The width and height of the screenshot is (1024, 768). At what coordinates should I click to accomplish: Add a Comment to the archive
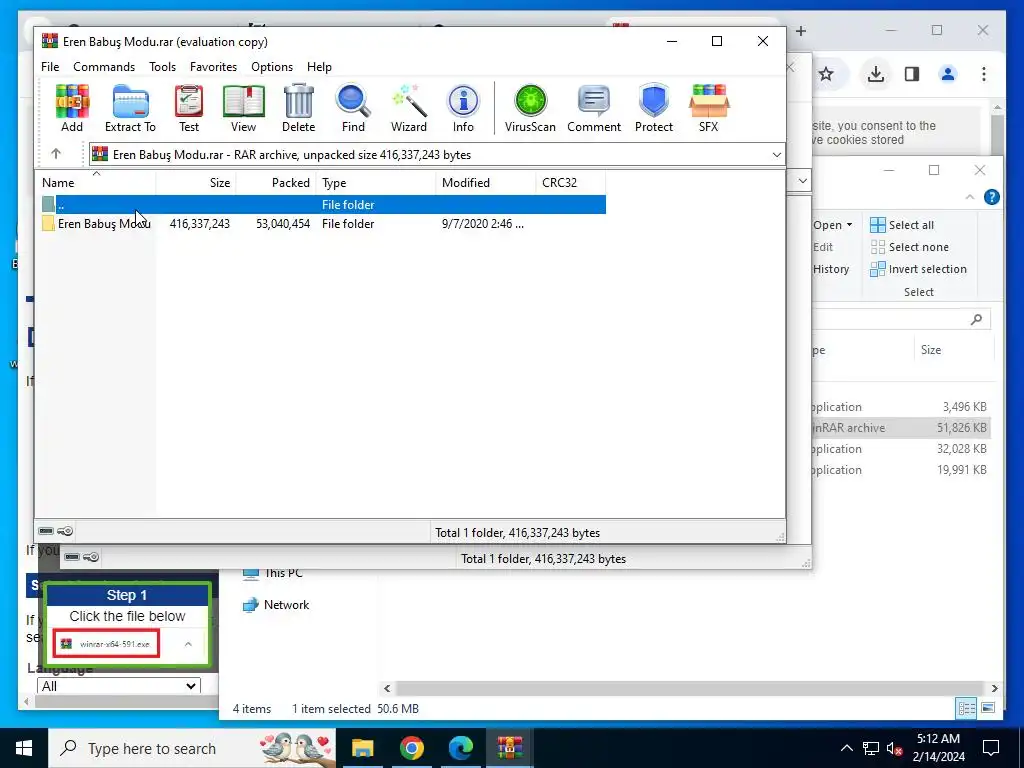tap(594, 108)
